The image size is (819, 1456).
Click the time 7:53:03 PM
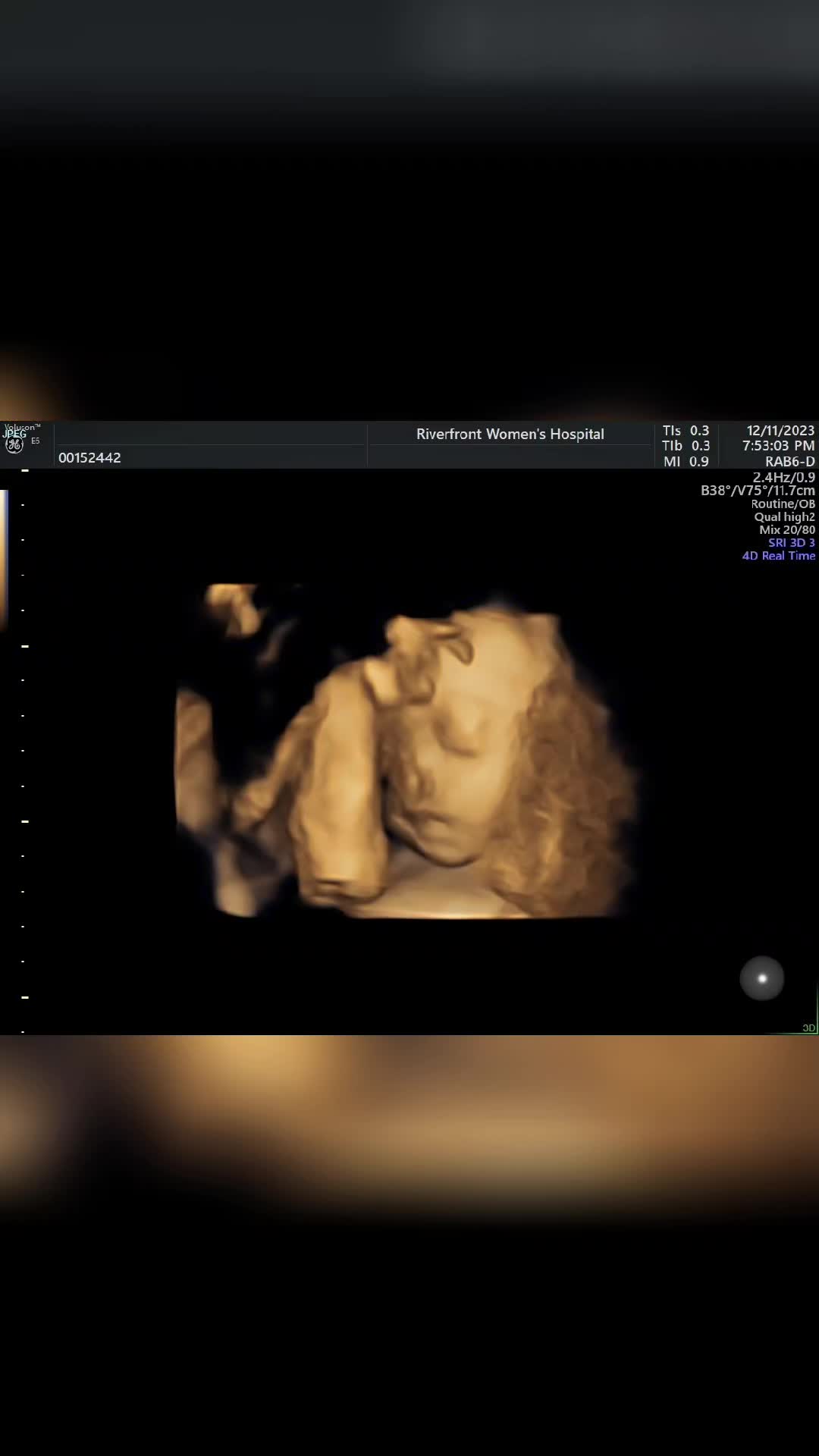(779, 445)
